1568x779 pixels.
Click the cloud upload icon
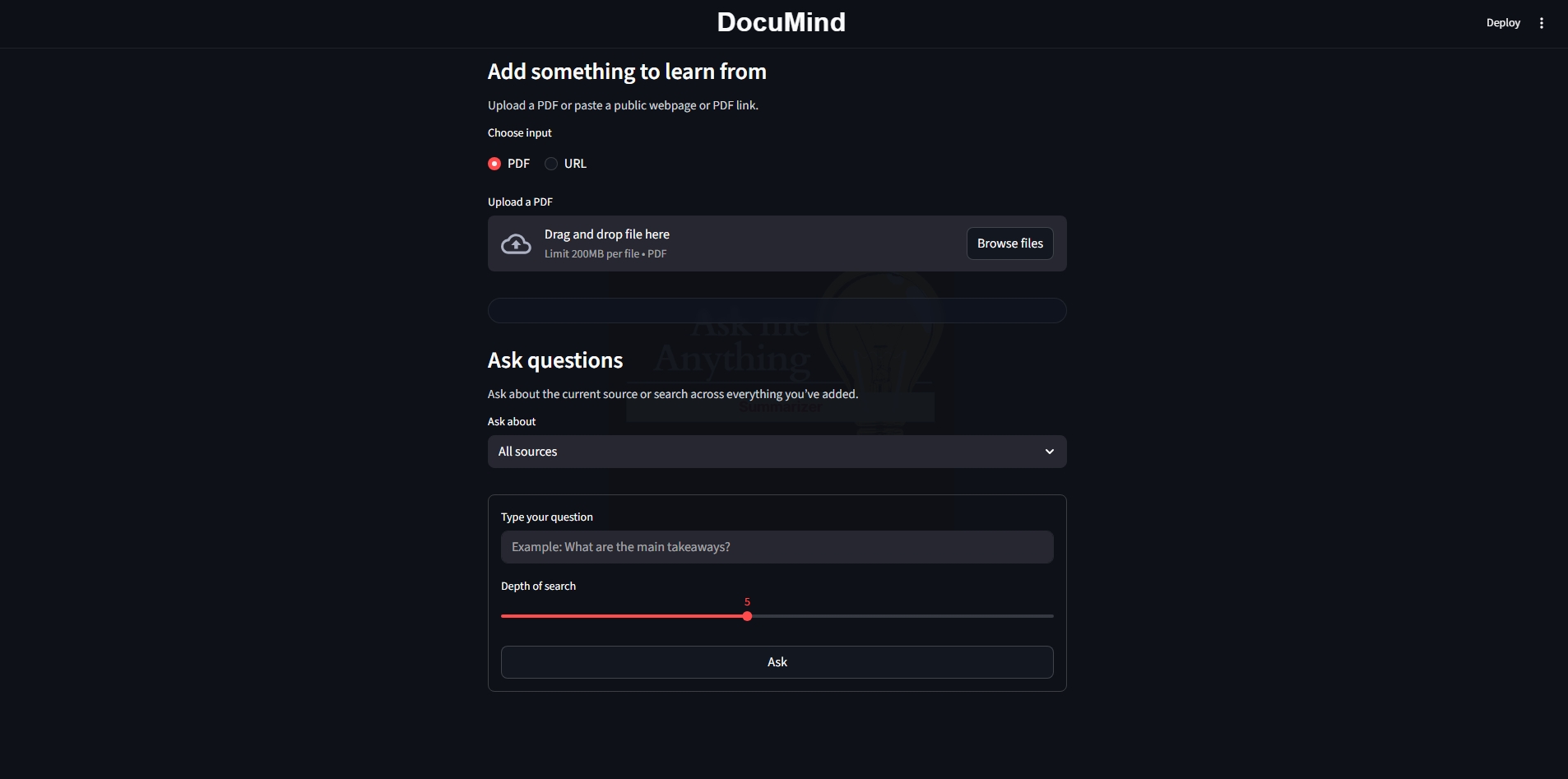pos(516,243)
